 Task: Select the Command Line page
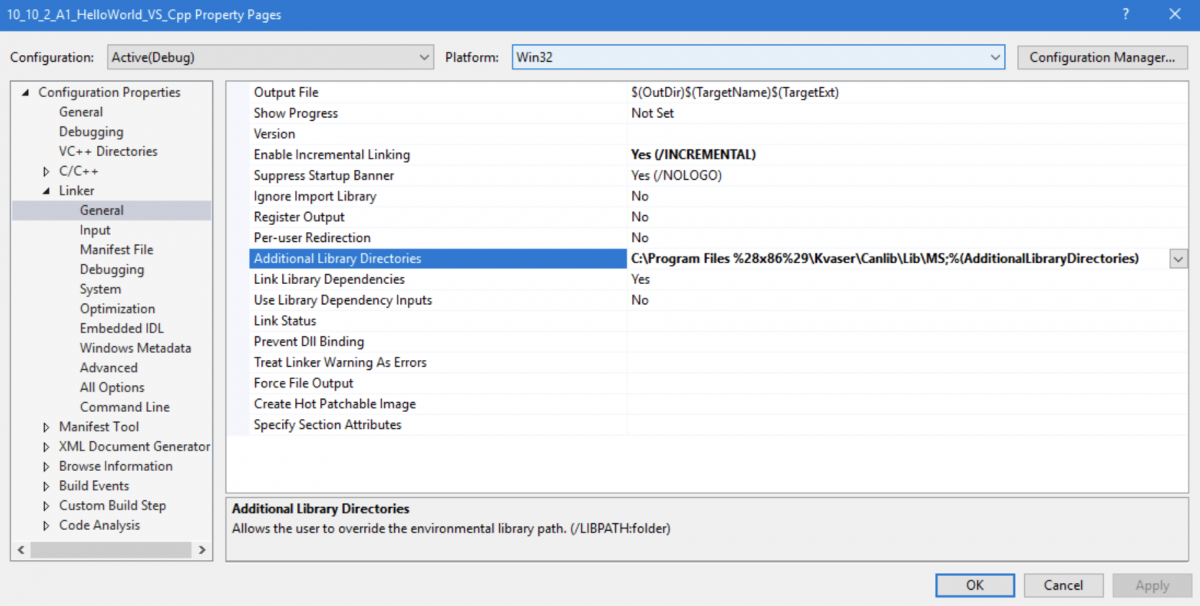pyautogui.click(x=124, y=406)
